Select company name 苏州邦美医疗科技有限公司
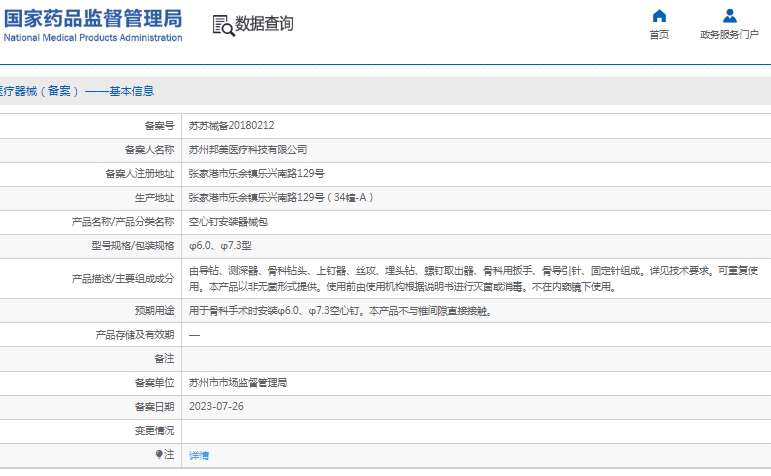Viewport: 771px width, 476px height. (x=248, y=149)
